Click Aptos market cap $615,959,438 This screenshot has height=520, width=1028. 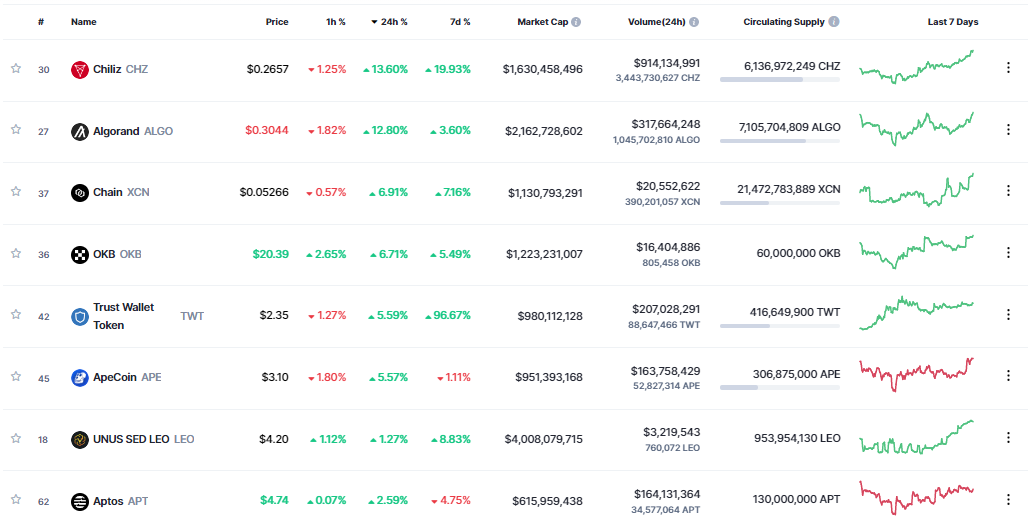point(547,501)
